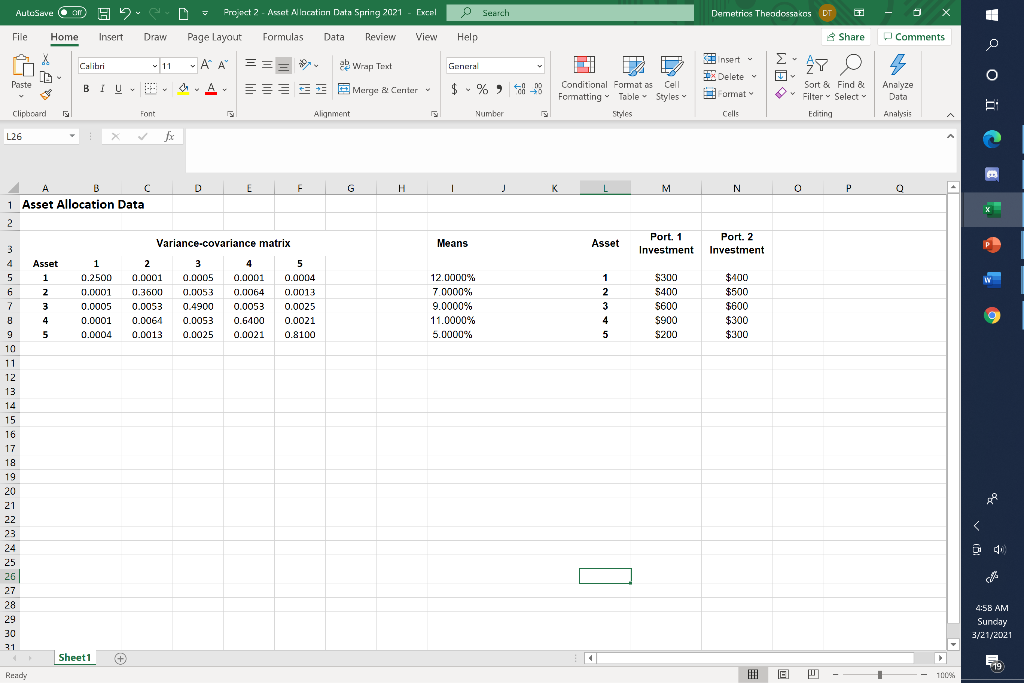This screenshot has width=1024, height=683.
Task: Open the Comments pane
Action: (914, 37)
